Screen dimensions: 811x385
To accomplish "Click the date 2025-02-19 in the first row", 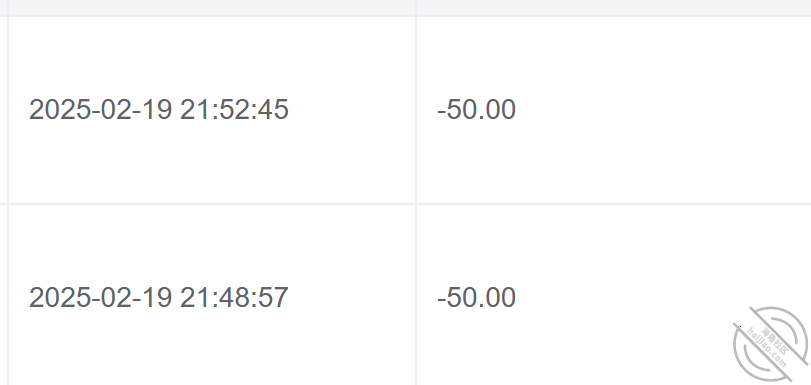I will (100, 110).
